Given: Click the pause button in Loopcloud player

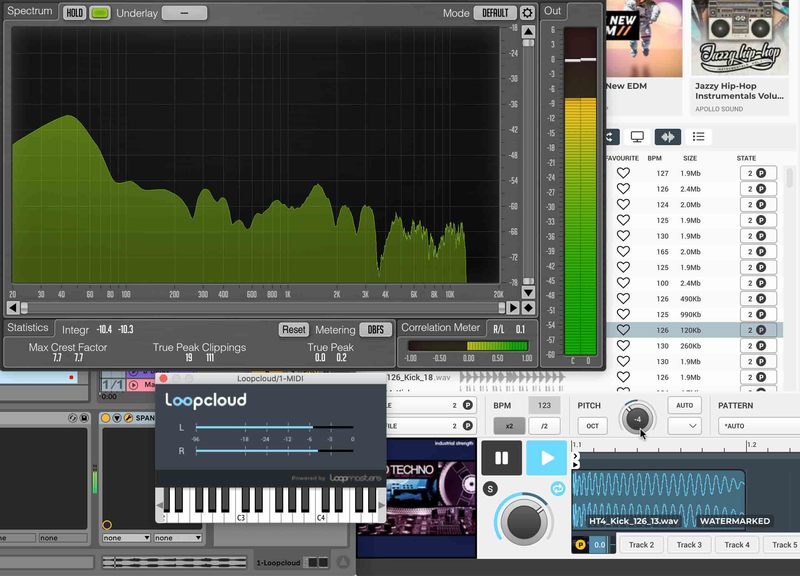Looking at the screenshot, I should point(501,458).
